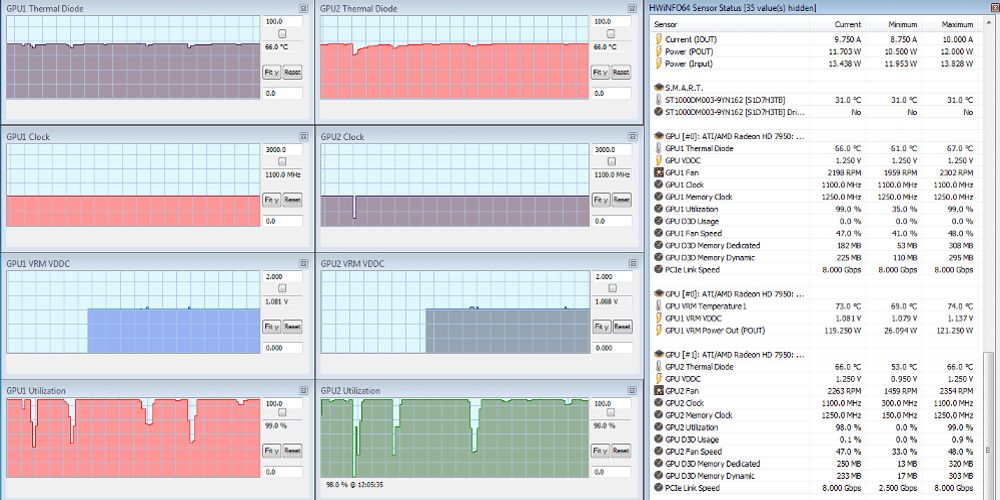1000x500 pixels.
Task: Close the GPU1 Utilization graph window
Action: pyautogui.click(x=305, y=390)
